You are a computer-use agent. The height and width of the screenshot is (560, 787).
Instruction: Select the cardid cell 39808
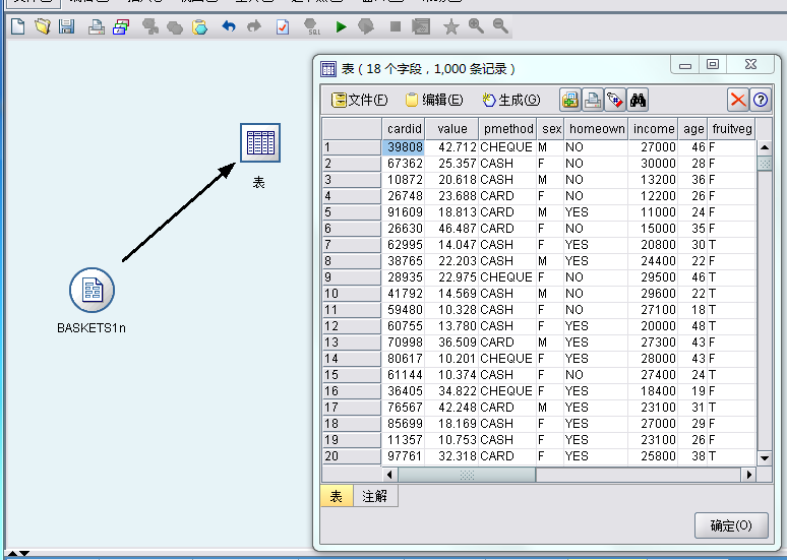404,147
